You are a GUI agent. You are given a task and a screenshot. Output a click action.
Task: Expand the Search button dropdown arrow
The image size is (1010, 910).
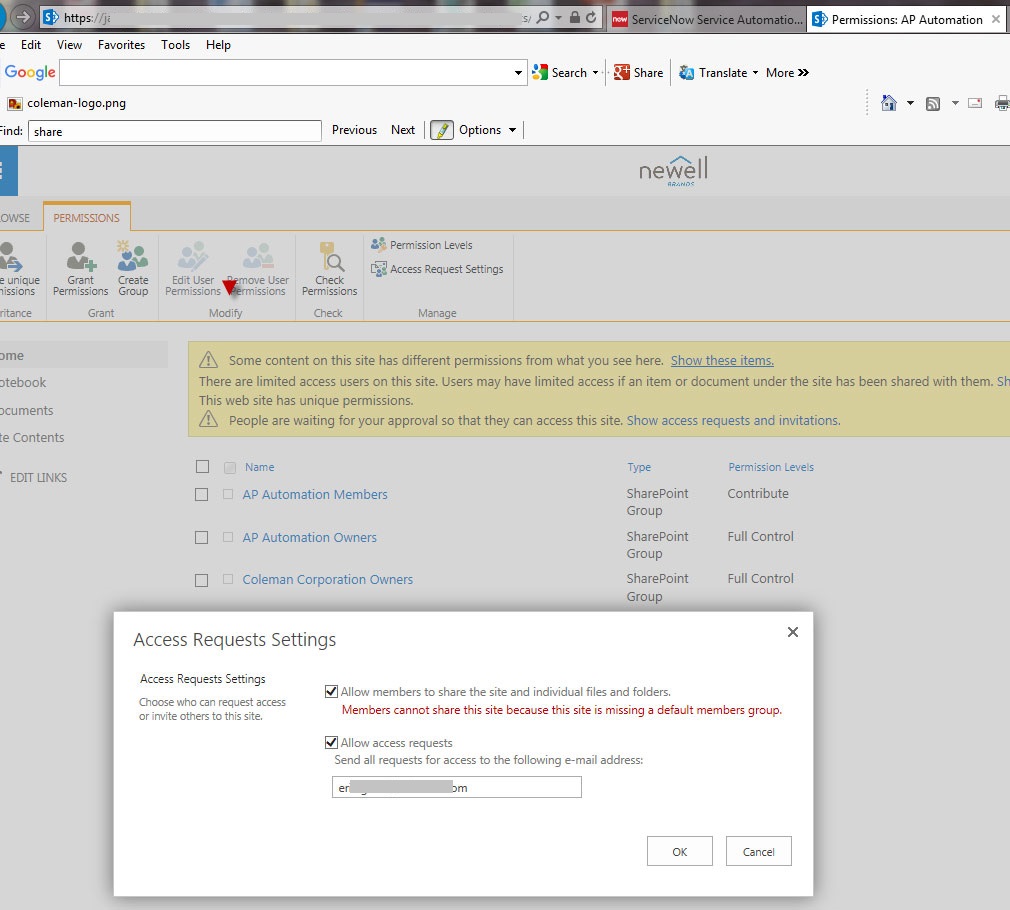coord(595,73)
